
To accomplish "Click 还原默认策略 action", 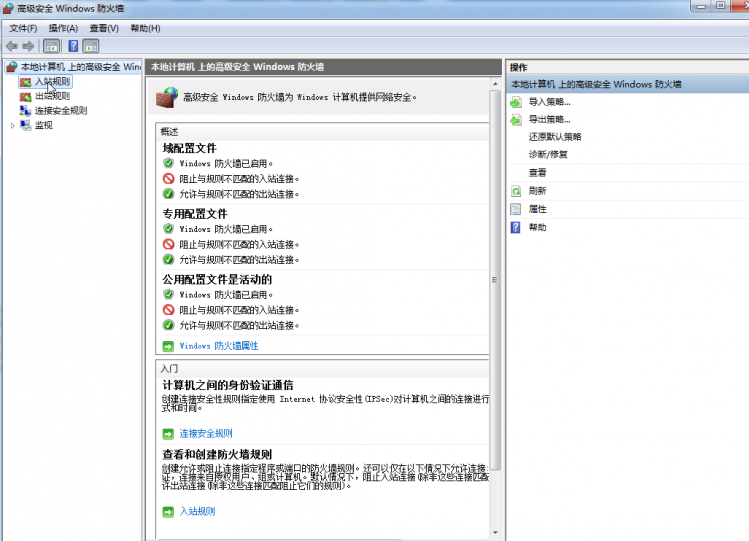I will pos(555,137).
